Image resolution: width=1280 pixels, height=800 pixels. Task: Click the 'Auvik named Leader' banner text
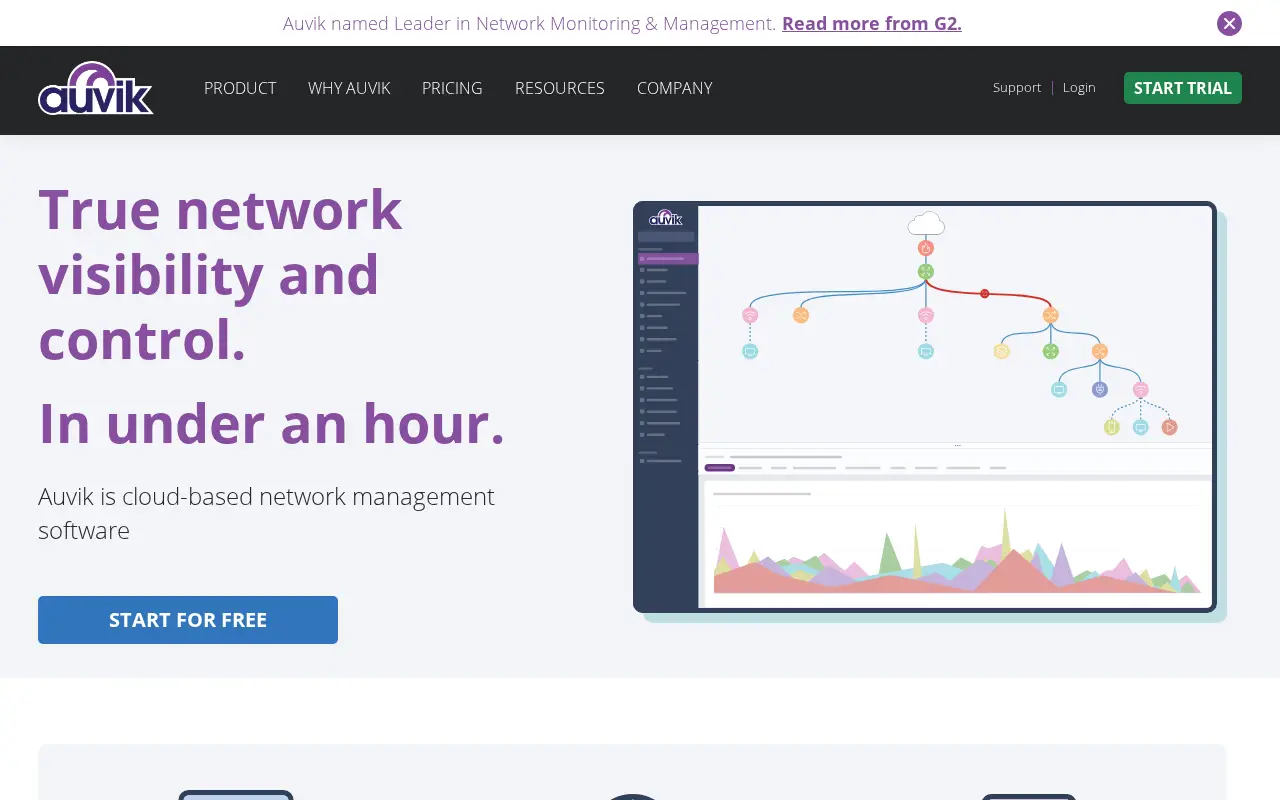(x=529, y=23)
